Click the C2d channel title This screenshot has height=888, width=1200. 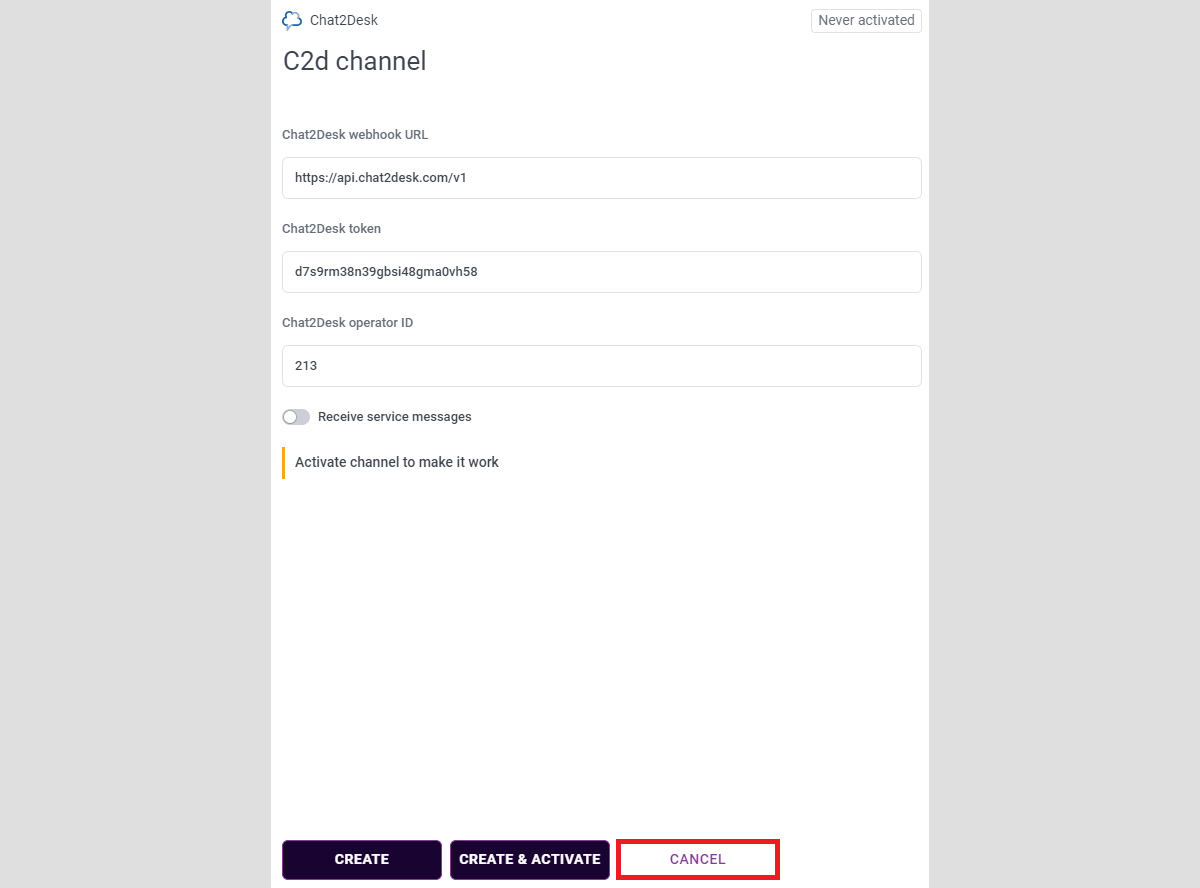point(355,61)
